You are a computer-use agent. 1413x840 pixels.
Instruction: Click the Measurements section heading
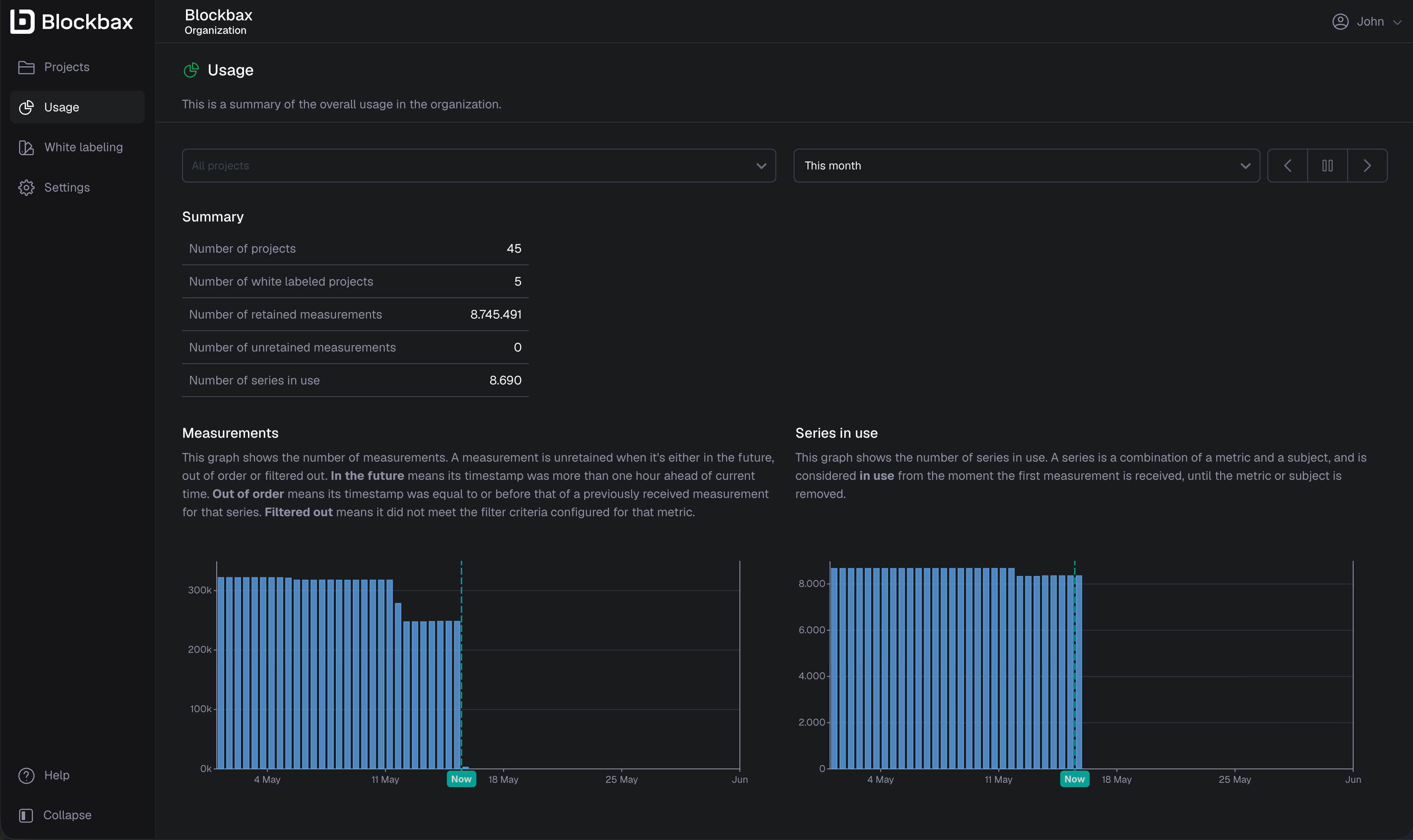click(230, 433)
